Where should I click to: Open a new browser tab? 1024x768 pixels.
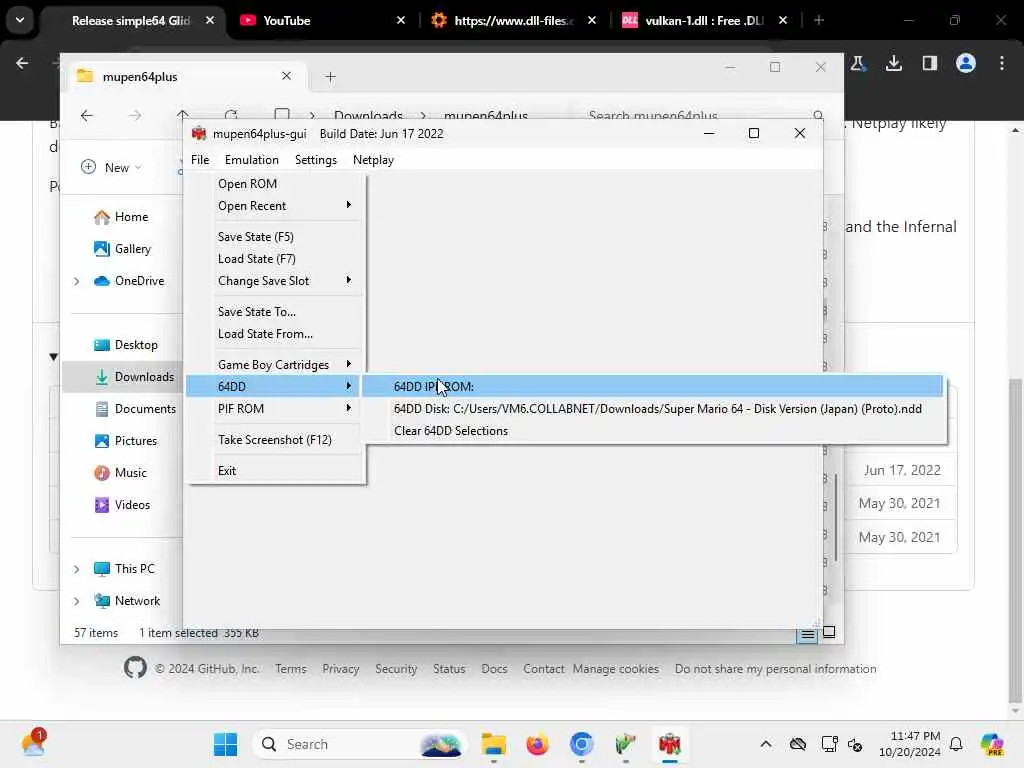819,21
